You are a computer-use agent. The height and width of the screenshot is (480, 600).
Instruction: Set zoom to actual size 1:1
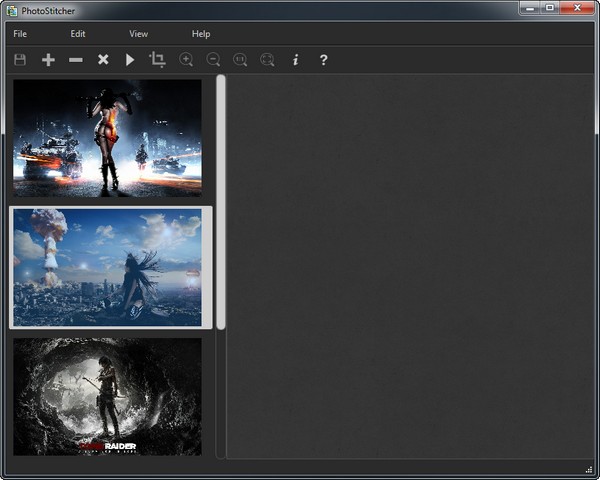(240, 60)
